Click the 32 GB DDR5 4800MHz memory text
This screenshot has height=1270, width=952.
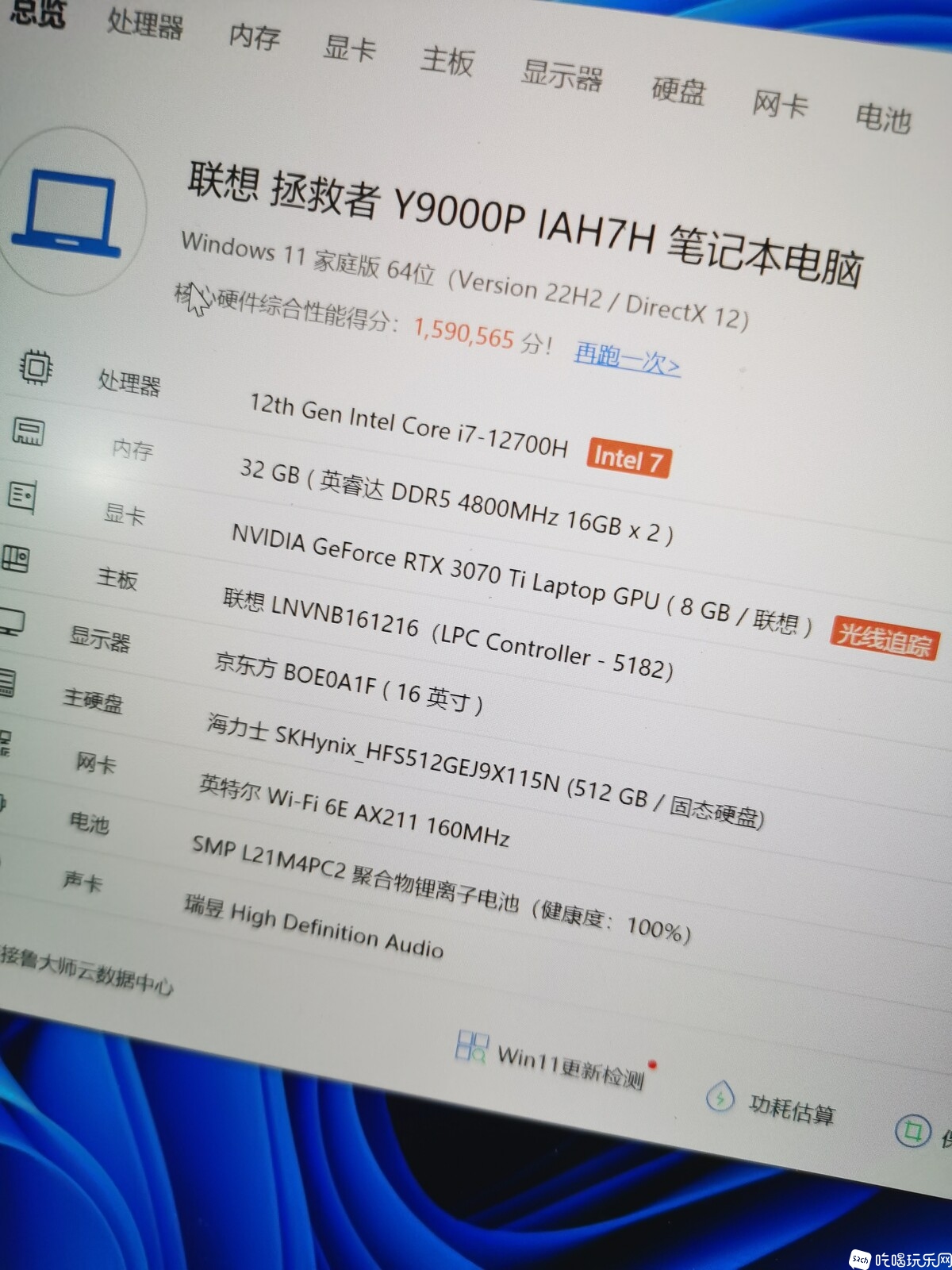(x=457, y=502)
